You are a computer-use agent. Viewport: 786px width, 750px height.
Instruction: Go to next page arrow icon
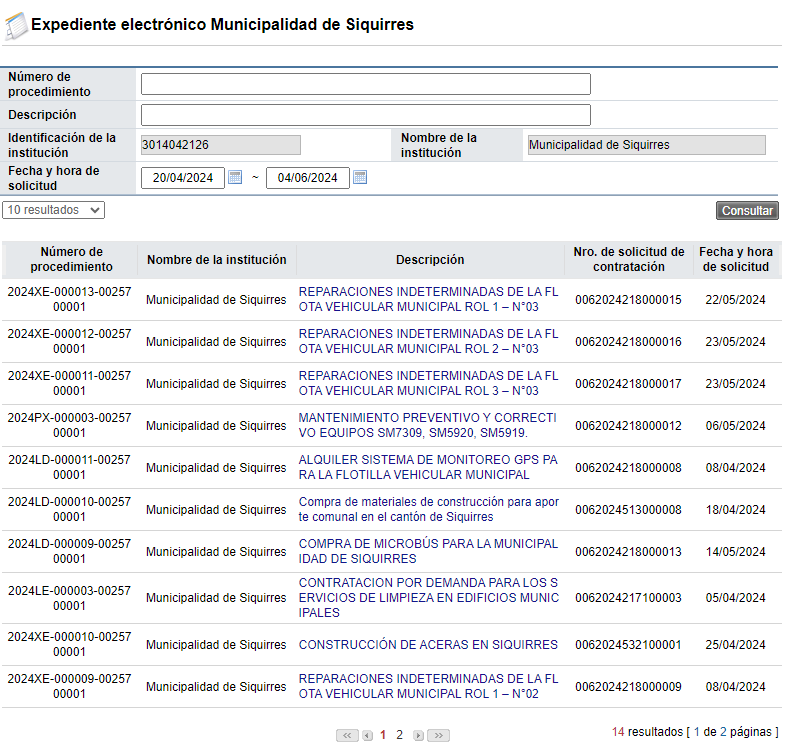(x=419, y=735)
